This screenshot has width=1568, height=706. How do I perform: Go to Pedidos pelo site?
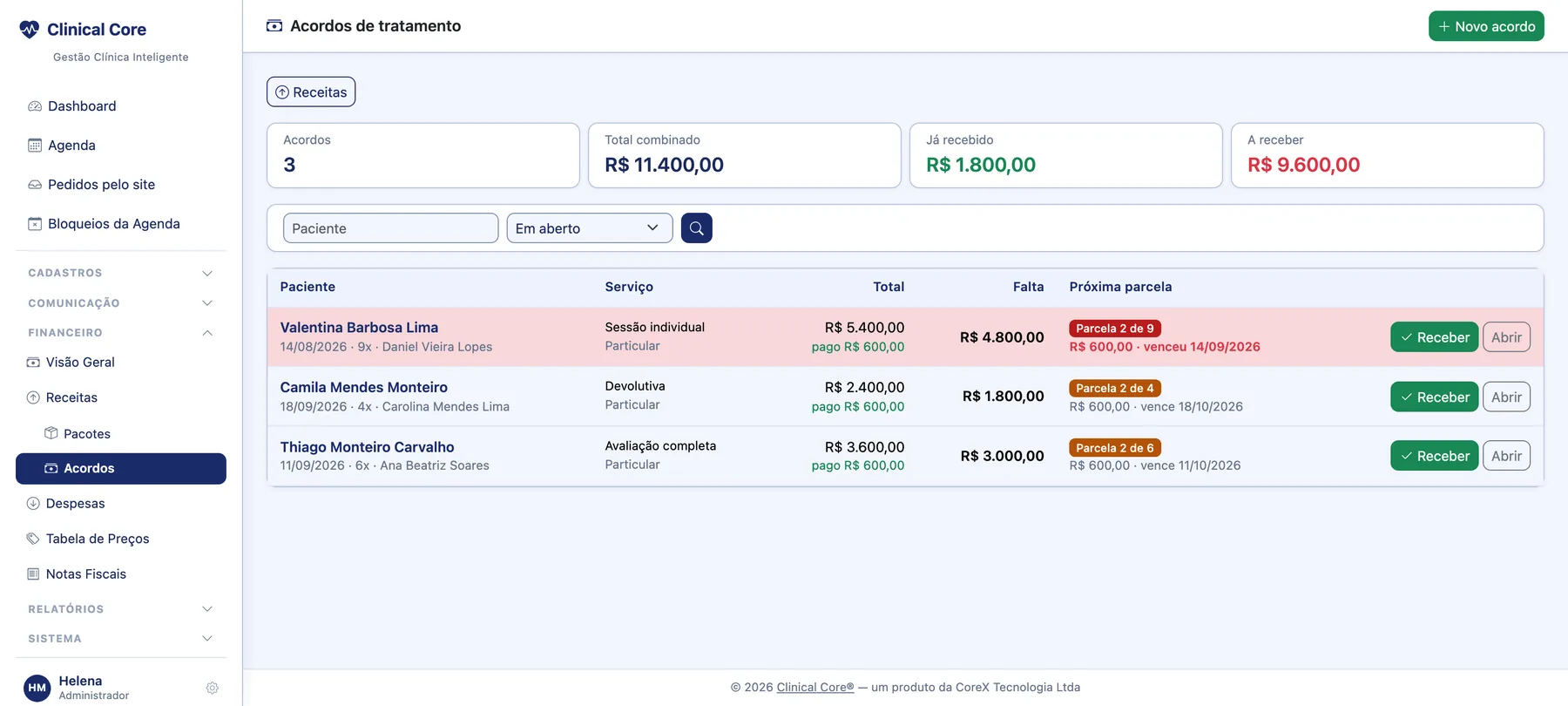point(121,185)
